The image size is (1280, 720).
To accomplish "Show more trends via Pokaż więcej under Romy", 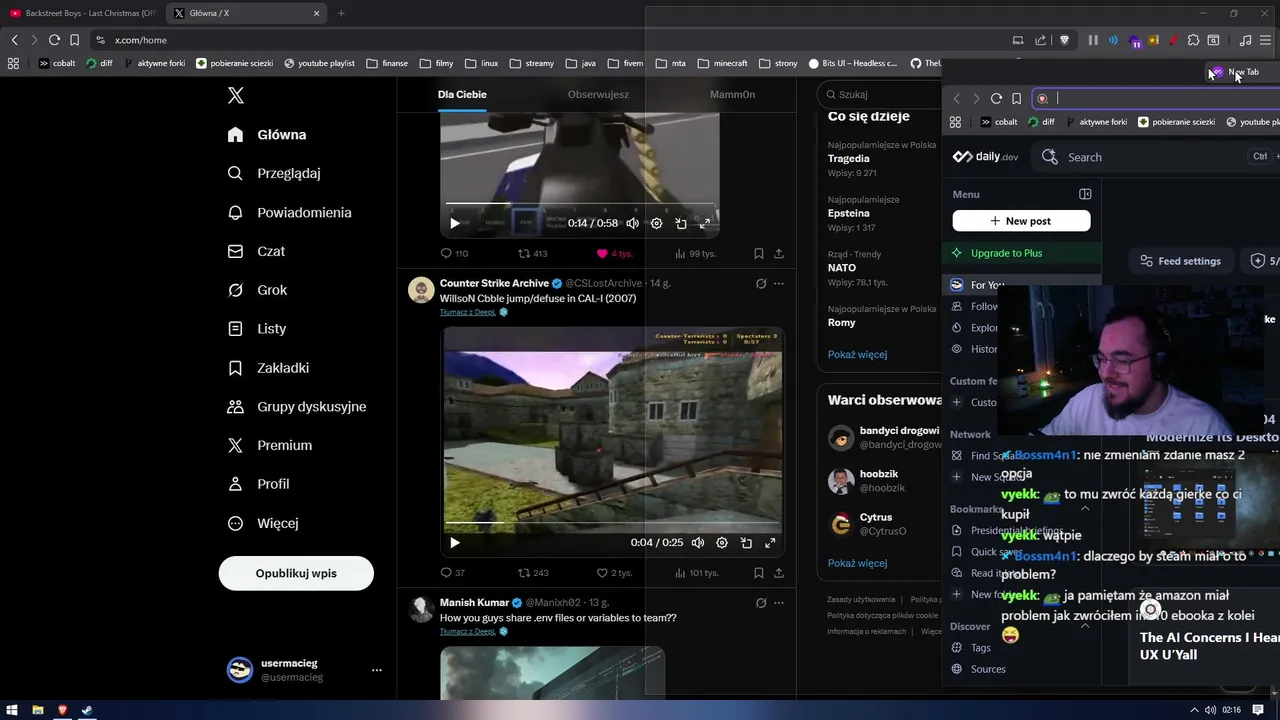I will [x=857, y=354].
